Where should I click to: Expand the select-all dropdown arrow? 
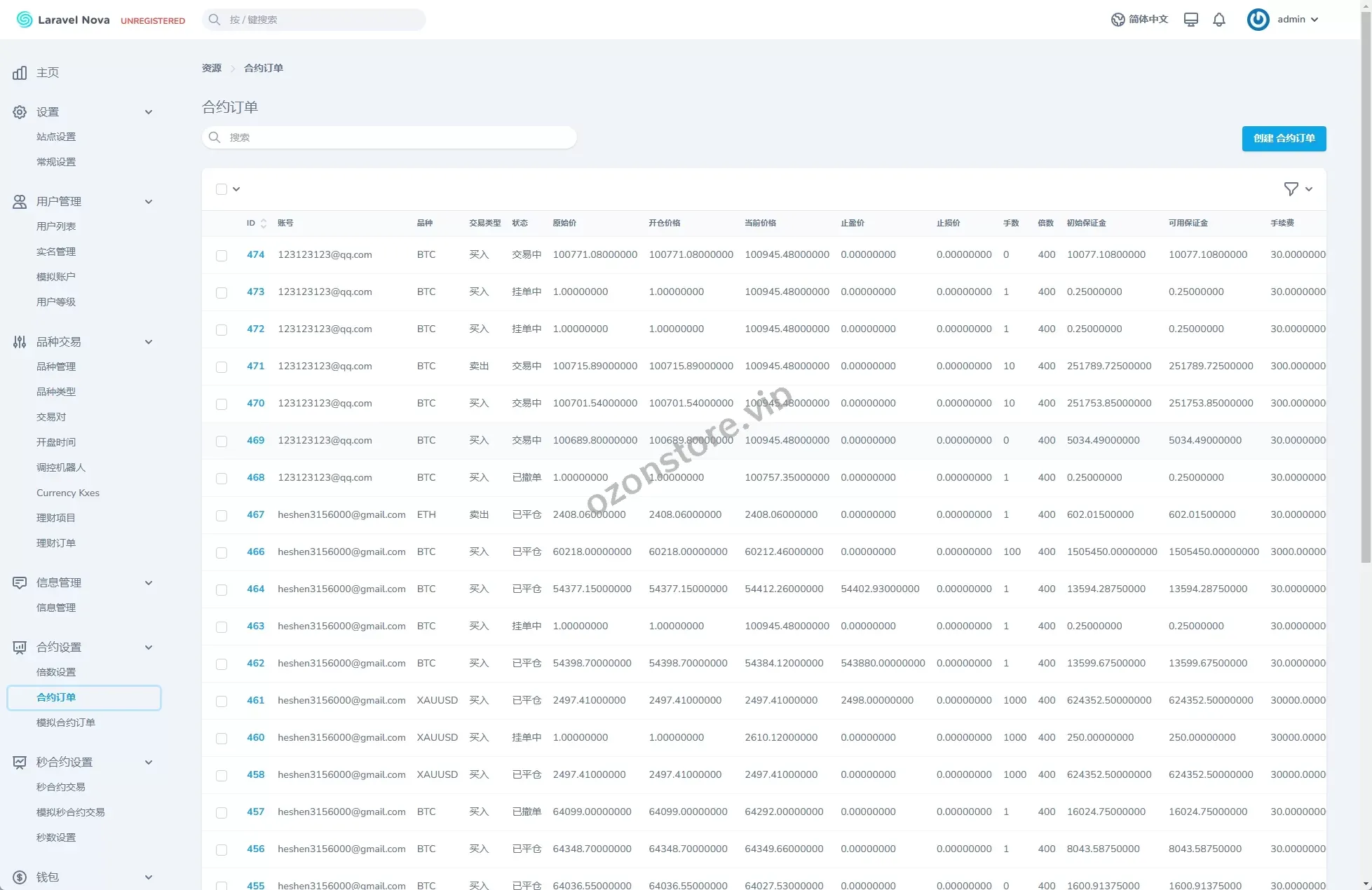[236, 189]
